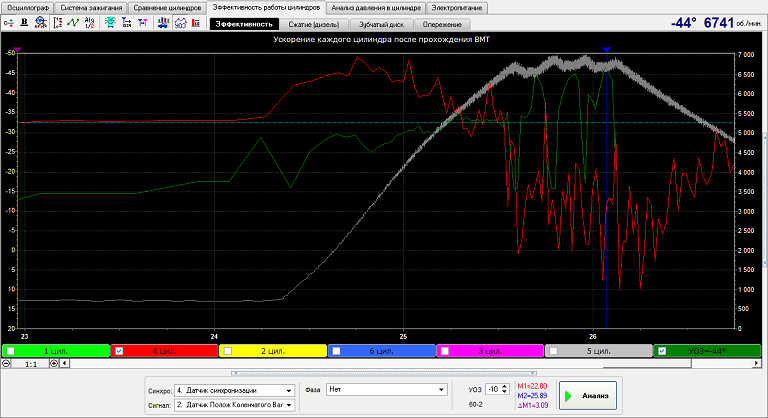Enable the '6 цил.' blue cylinder checkbox

click(336, 351)
